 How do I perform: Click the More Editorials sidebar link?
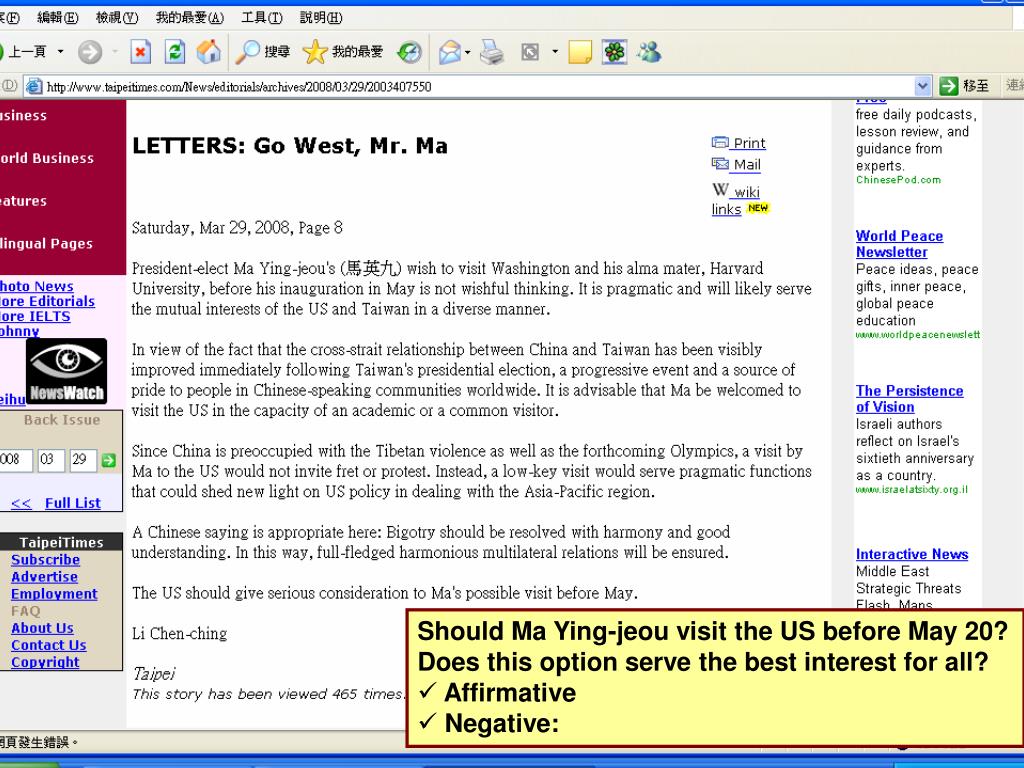coord(47,301)
